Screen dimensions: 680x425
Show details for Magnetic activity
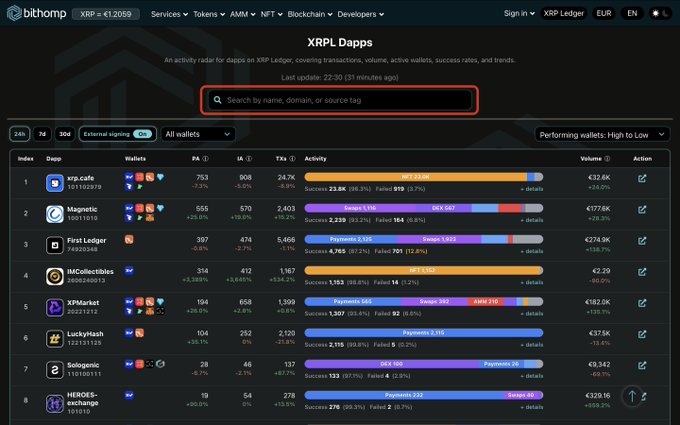[x=532, y=220]
